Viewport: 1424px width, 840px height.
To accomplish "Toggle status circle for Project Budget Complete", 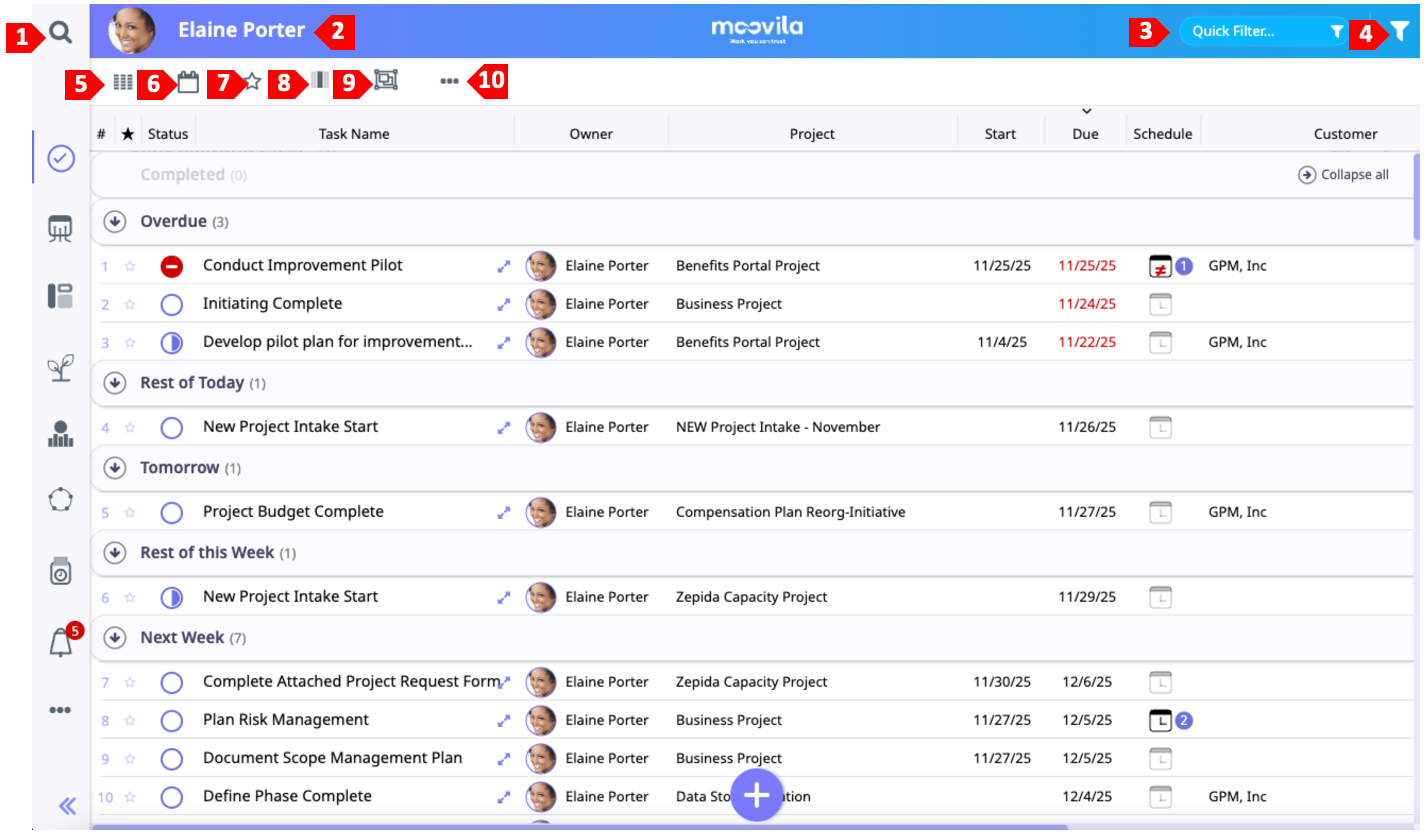I will [172, 512].
